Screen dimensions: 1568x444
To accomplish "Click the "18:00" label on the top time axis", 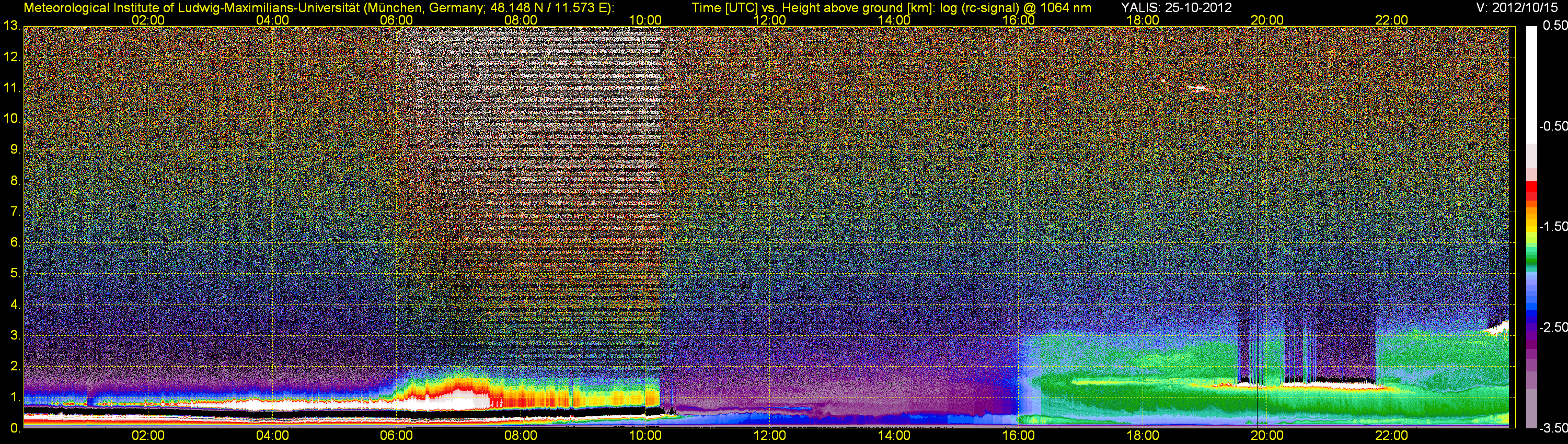I will (x=1143, y=20).
